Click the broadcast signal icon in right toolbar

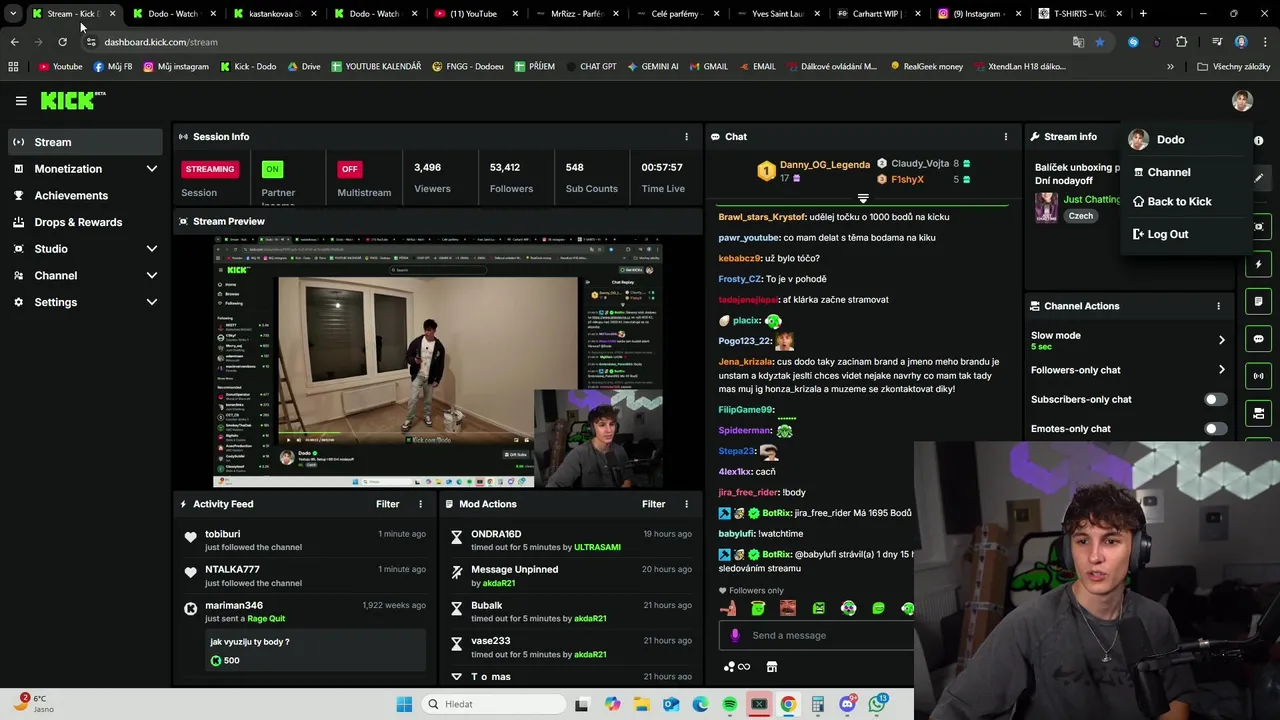(x=1259, y=376)
